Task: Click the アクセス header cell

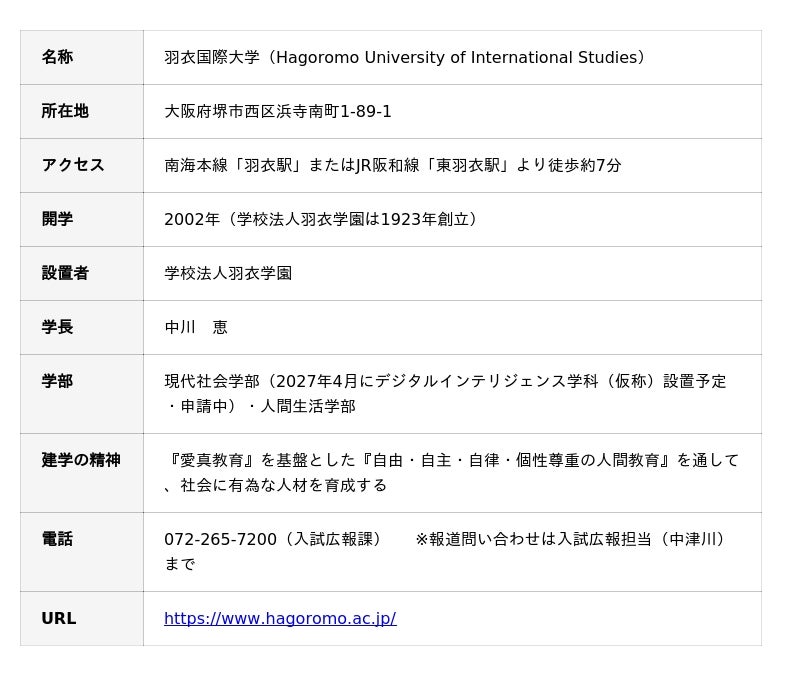Action: [x=82, y=165]
